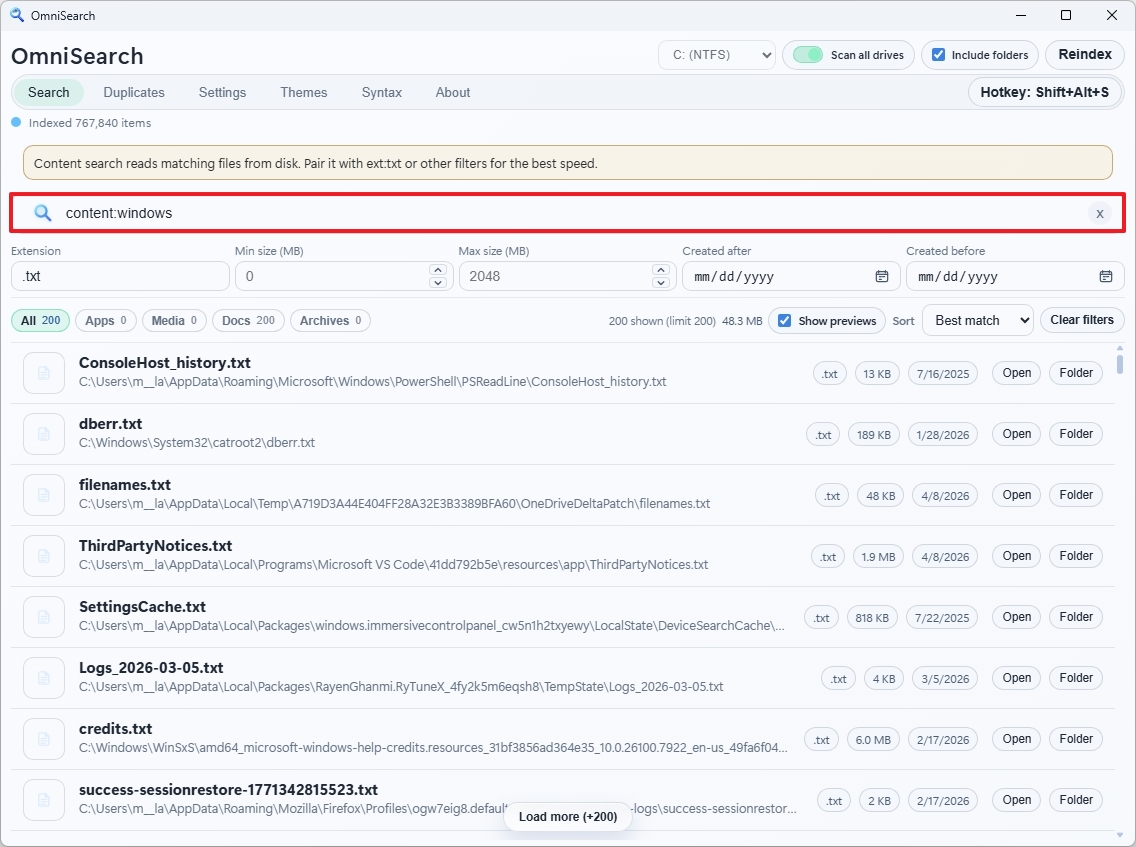This screenshot has width=1136, height=847.
Task: Switch to the Duplicates tab
Action: [133, 92]
